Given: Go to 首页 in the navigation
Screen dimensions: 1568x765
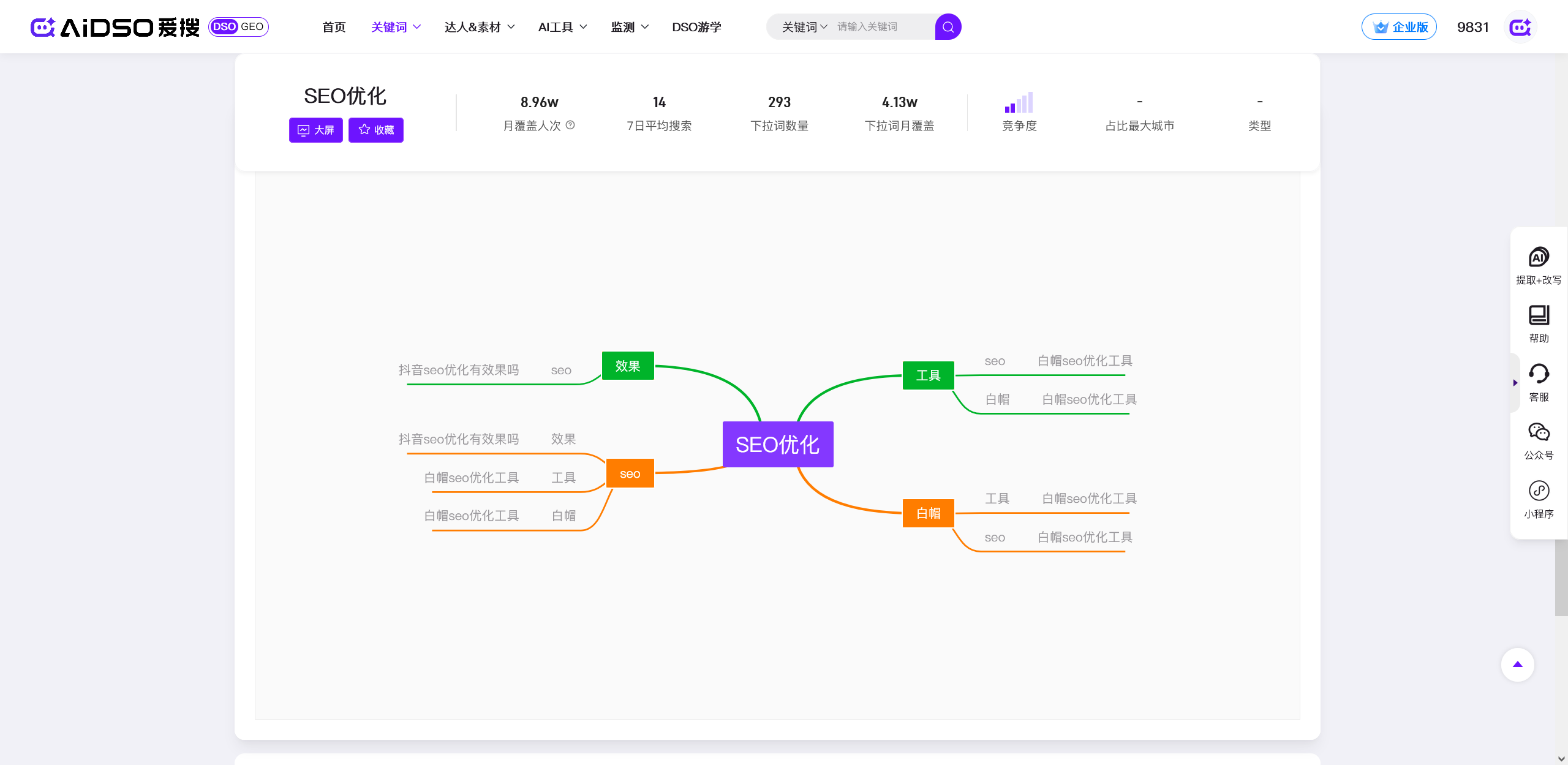Looking at the screenshot, I should pos(334,27).
